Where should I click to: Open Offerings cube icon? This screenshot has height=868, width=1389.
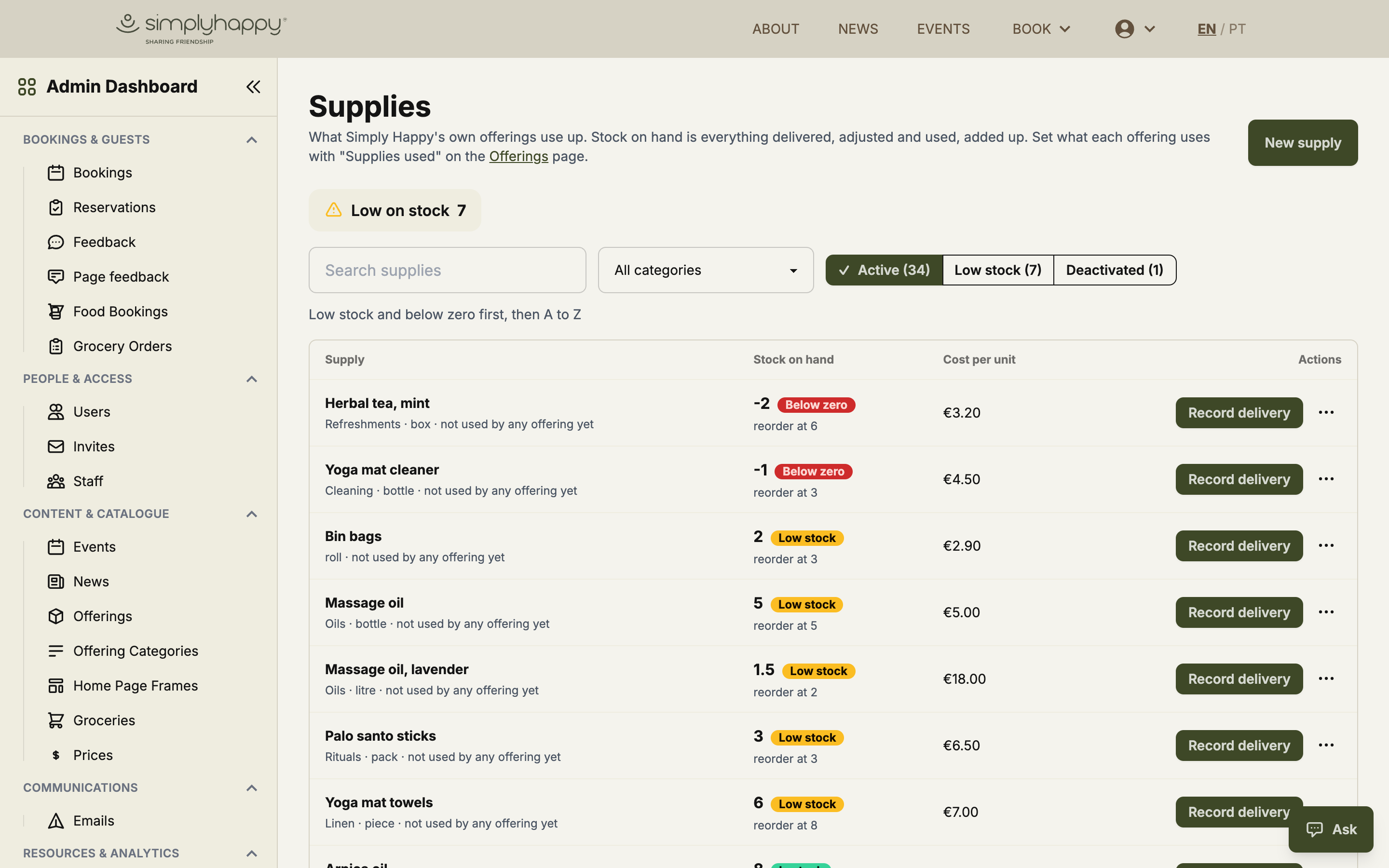pyautogui.click(x=55, y=616)
